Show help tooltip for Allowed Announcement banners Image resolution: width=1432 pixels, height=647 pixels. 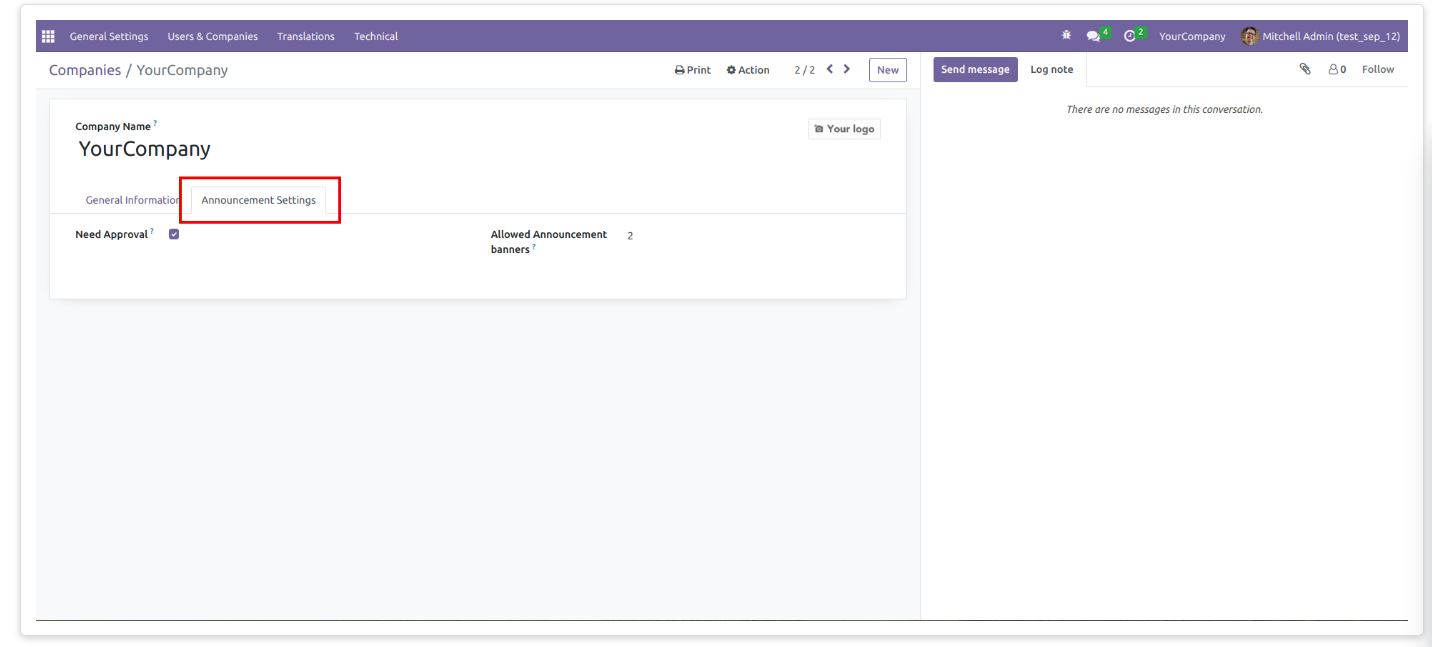[x=534, y=247]
